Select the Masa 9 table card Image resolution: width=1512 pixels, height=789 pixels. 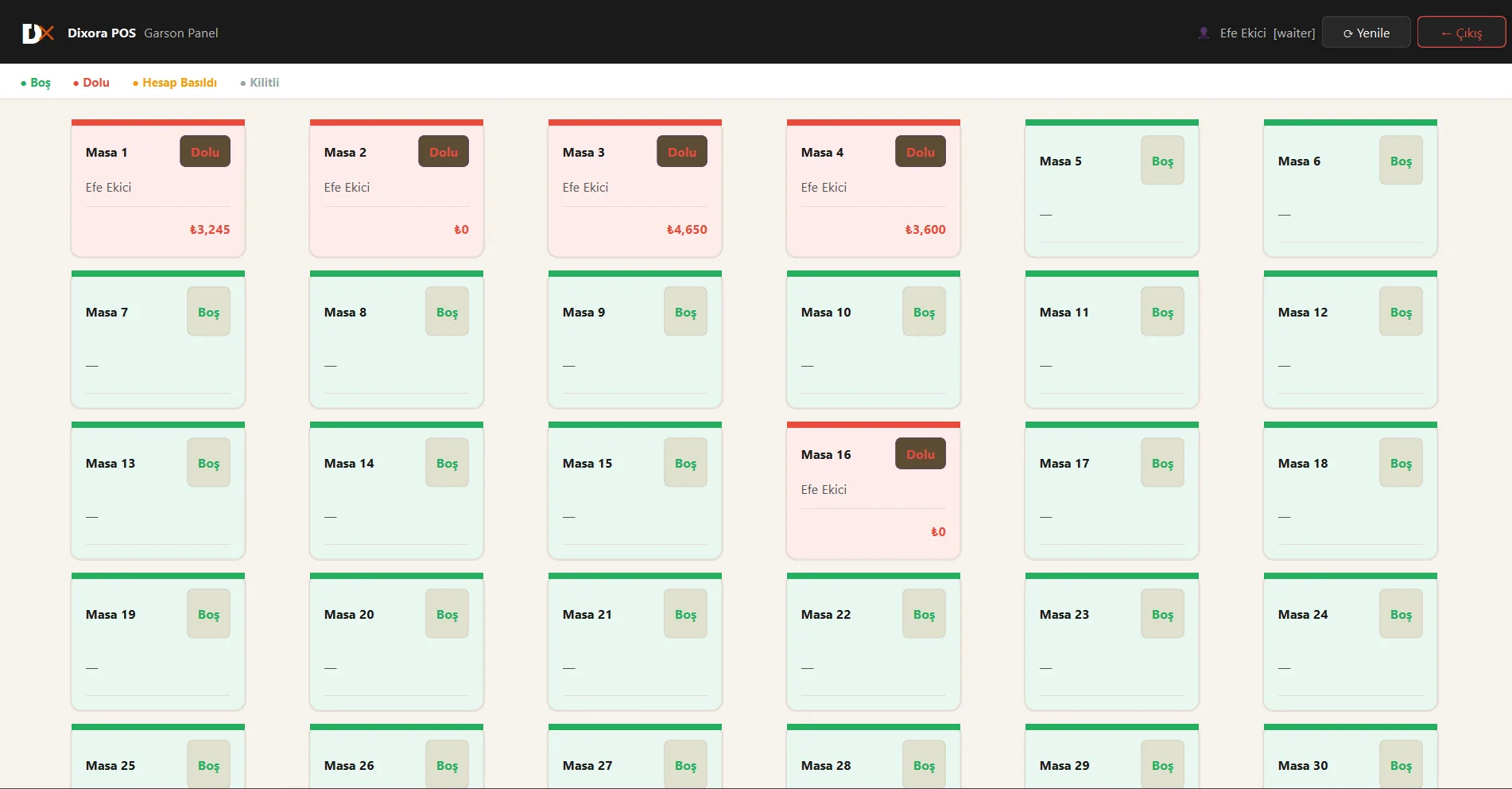click(x=635, y=340)
